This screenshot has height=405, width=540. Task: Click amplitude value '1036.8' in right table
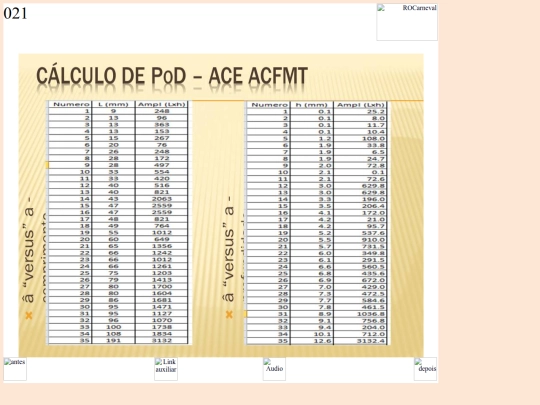[371, 314]
